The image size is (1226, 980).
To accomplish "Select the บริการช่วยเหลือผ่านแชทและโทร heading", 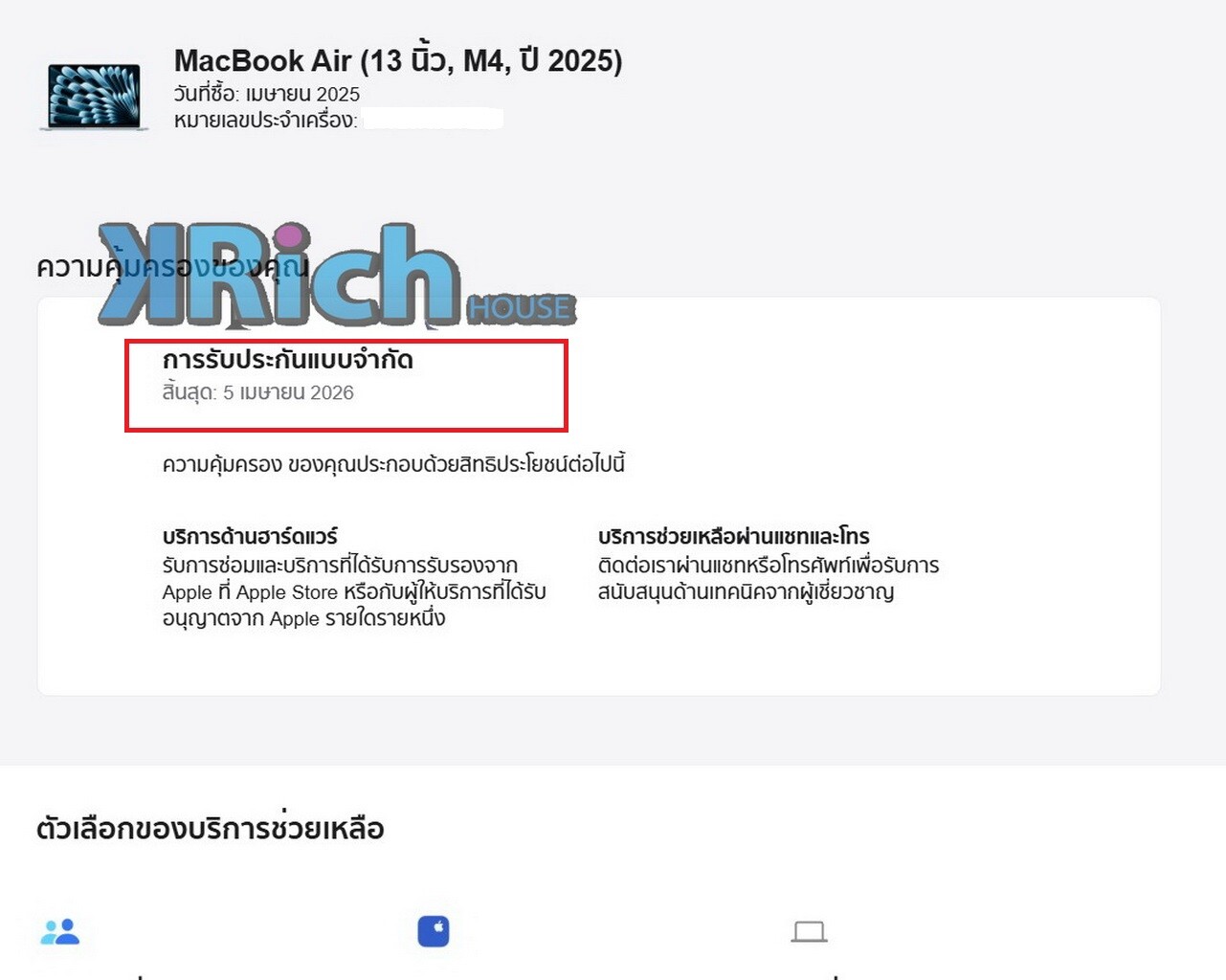I will [x=734, y=536].
